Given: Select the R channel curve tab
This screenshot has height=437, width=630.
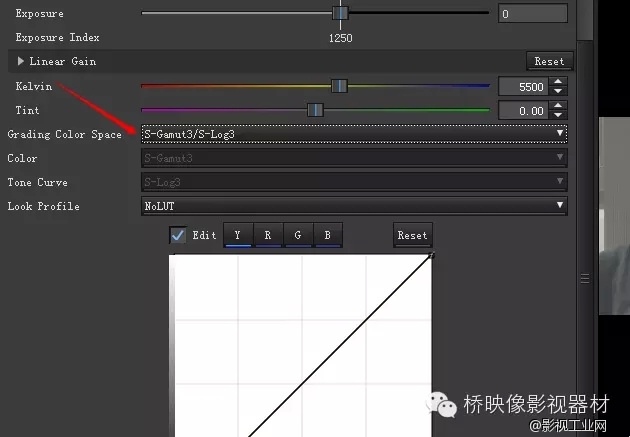Looking at the screenshot, I should coord(267,236).
